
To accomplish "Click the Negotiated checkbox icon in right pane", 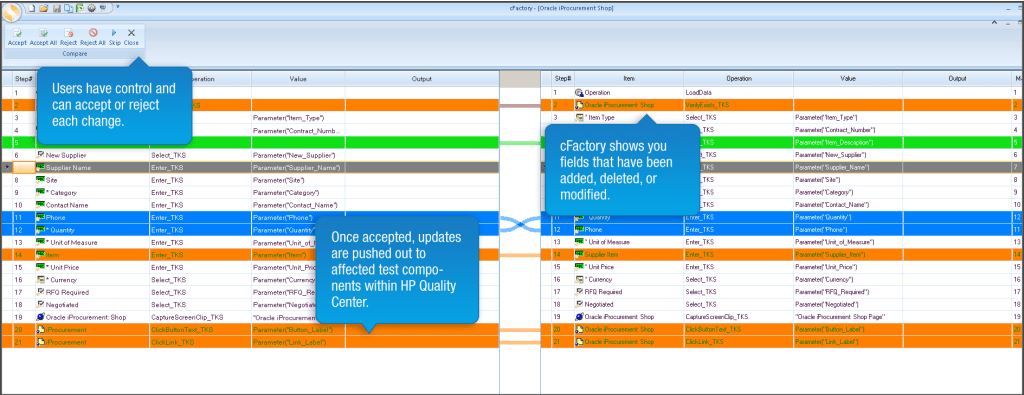I will coord(579,304).
